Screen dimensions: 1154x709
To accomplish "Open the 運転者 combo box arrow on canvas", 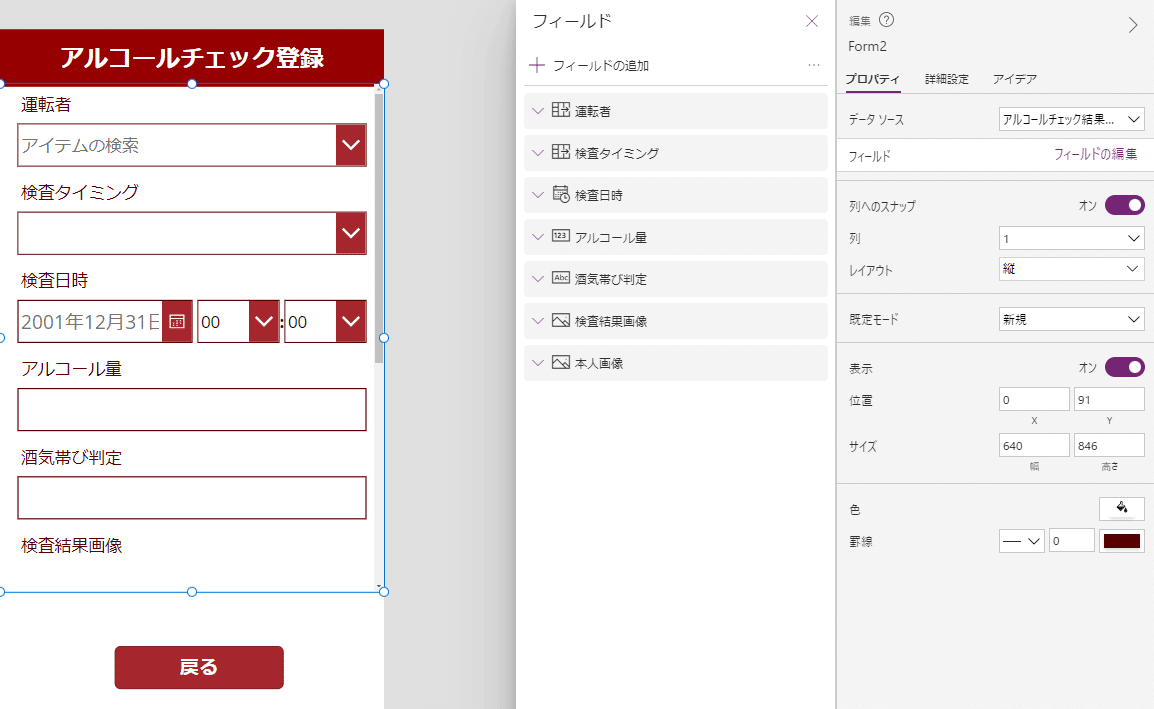I will [351, 145].
